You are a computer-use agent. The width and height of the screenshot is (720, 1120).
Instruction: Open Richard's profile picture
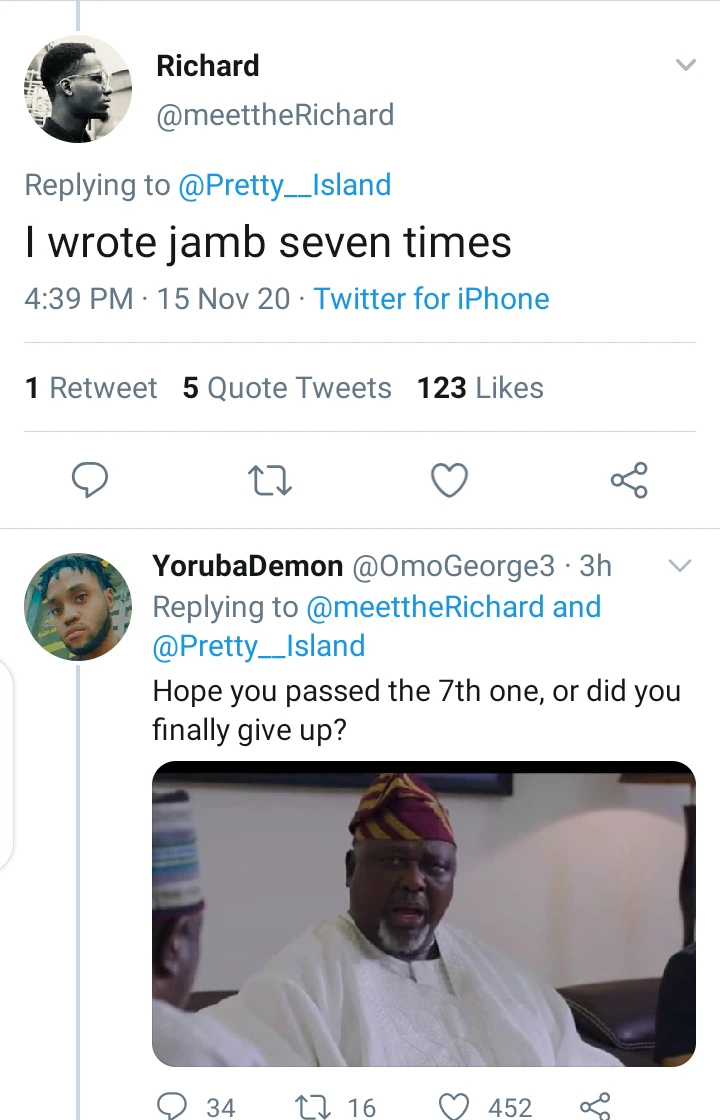pos(78,89)
